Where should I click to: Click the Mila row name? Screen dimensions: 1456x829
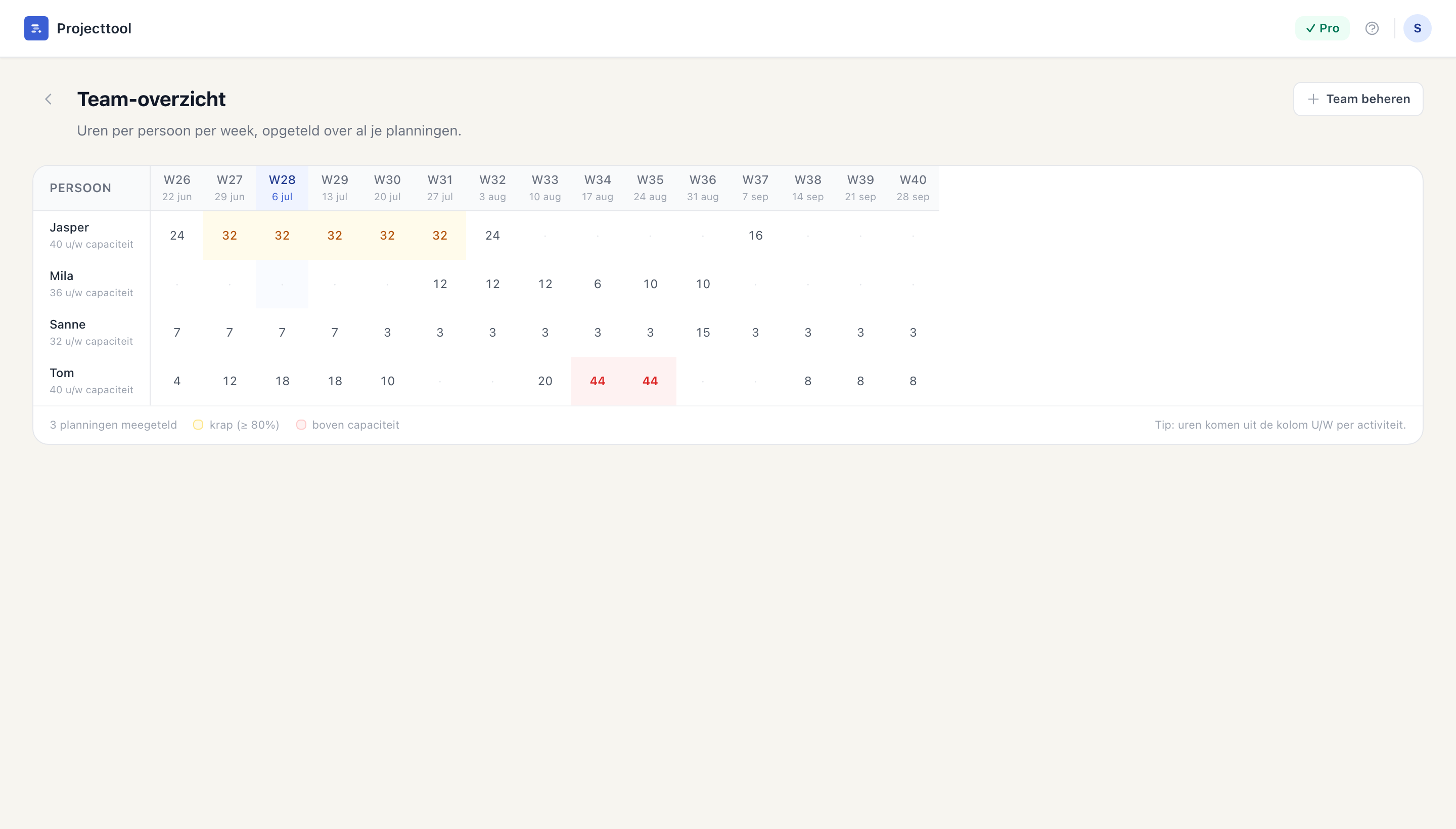62,275
